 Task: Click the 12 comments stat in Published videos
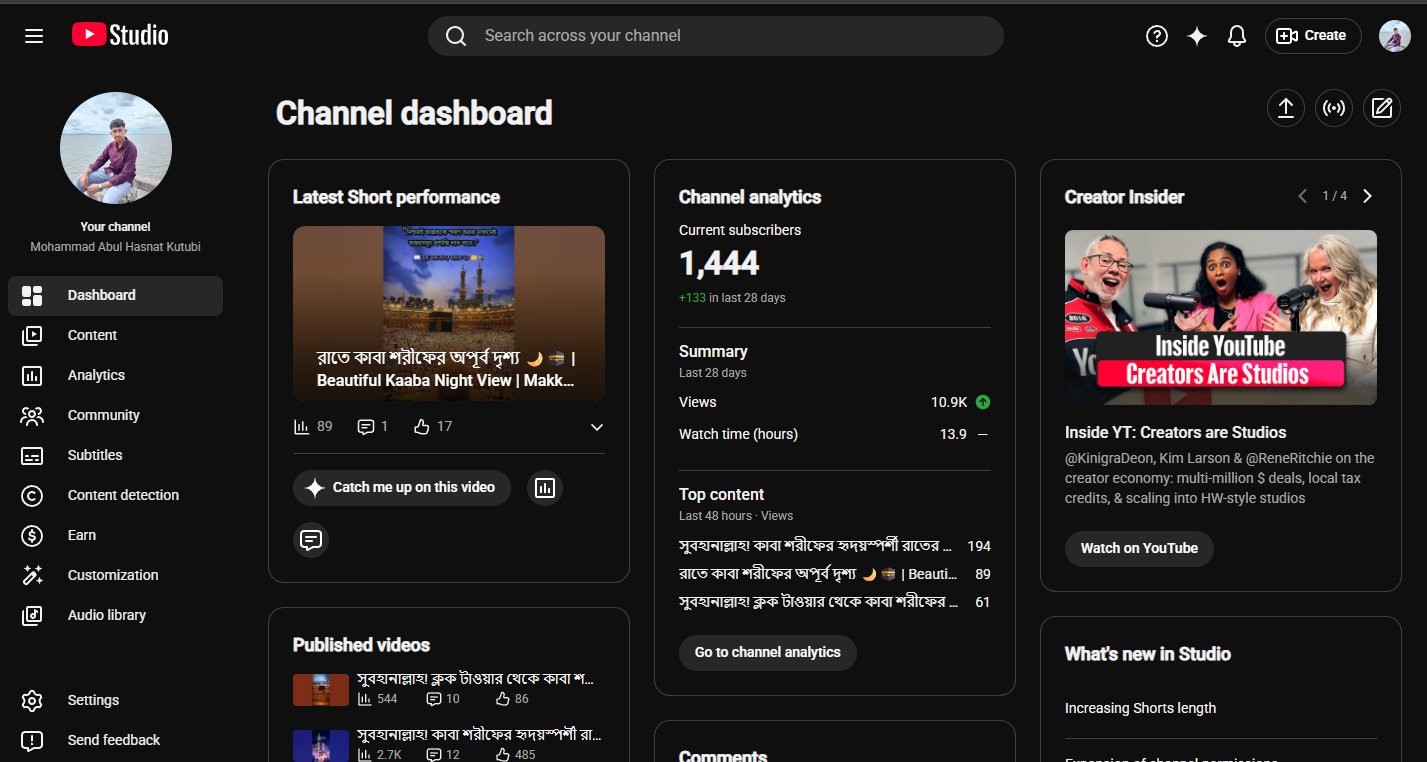[x=443, y=755]
